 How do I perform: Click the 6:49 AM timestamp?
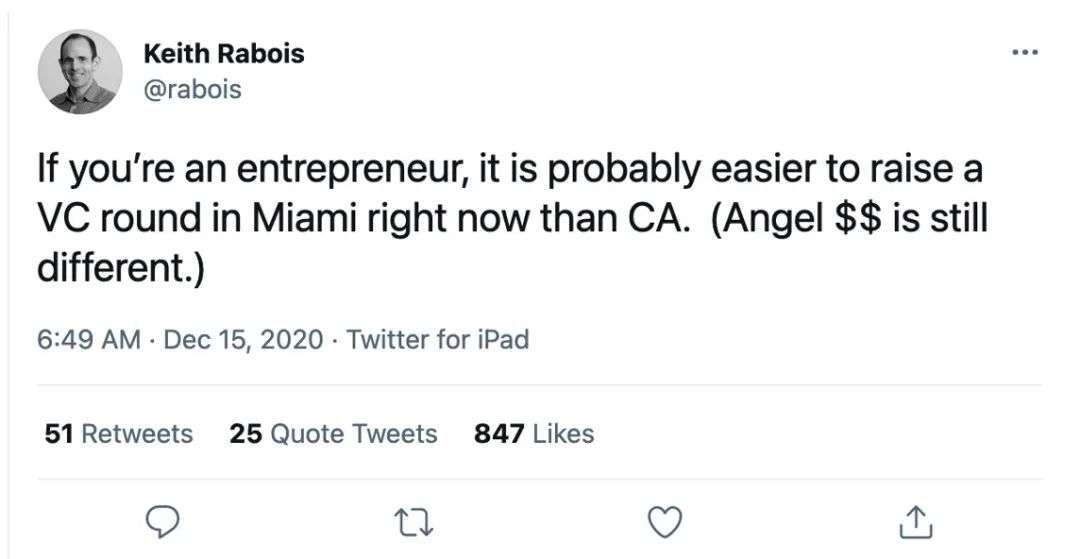[88, 340]
